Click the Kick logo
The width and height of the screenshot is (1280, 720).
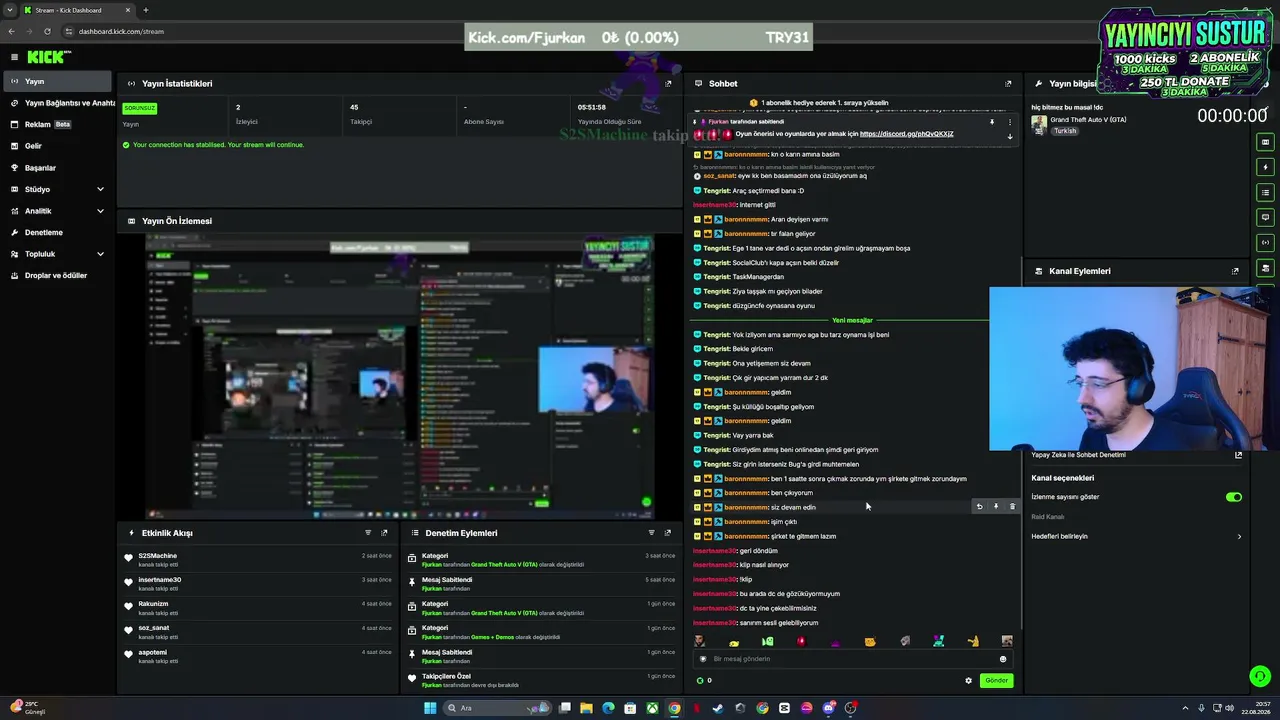coord(48,57)
